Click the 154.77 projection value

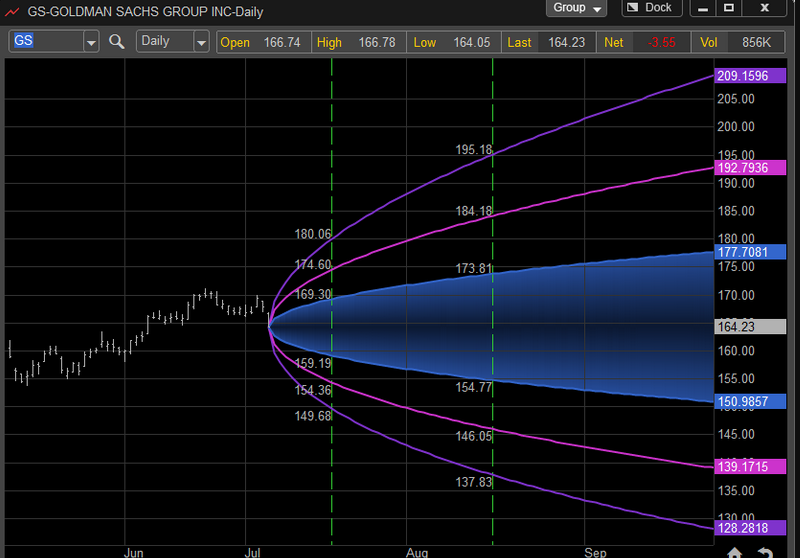pos(473,387)
